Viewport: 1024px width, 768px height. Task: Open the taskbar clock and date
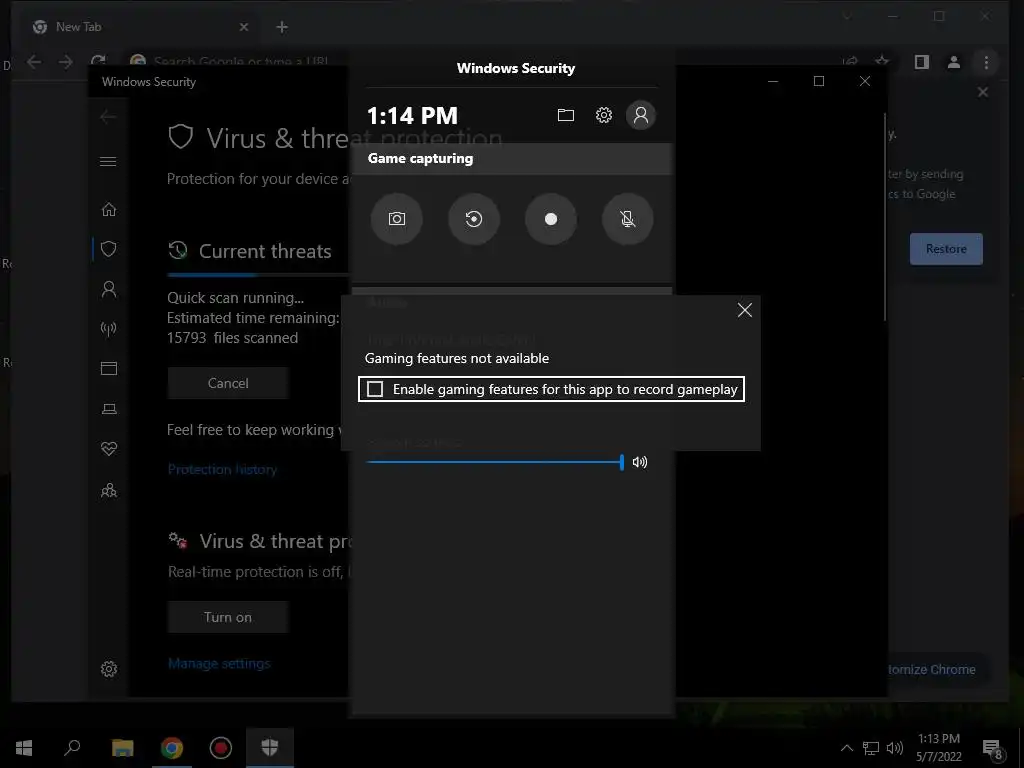pyautogui.click(x=938, y=748)
